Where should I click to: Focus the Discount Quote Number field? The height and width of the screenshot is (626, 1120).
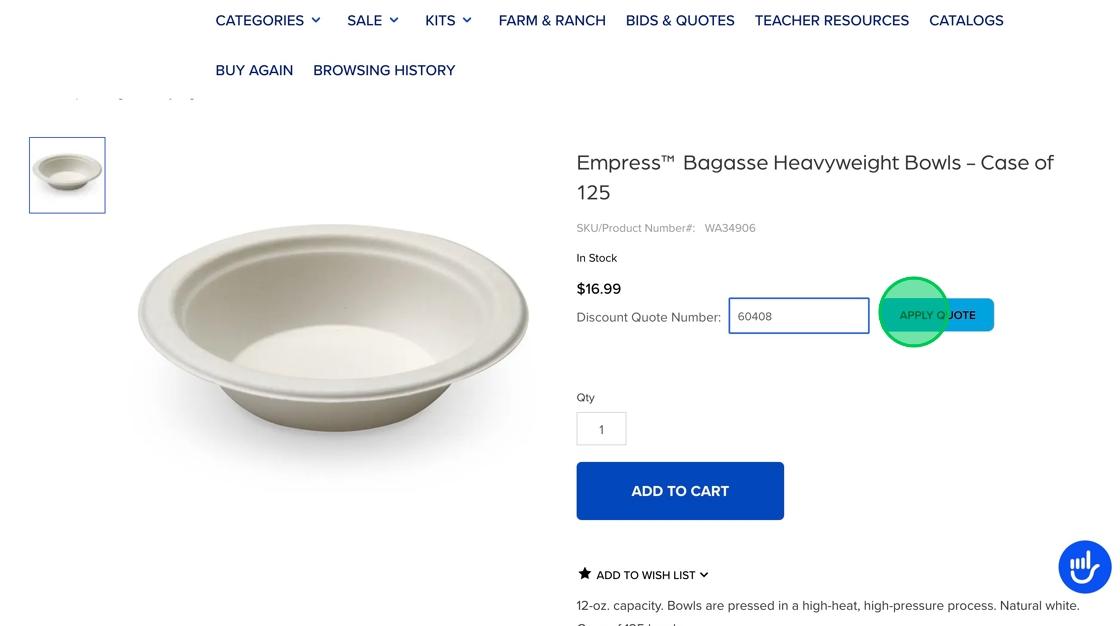click(x=798, y=316)
